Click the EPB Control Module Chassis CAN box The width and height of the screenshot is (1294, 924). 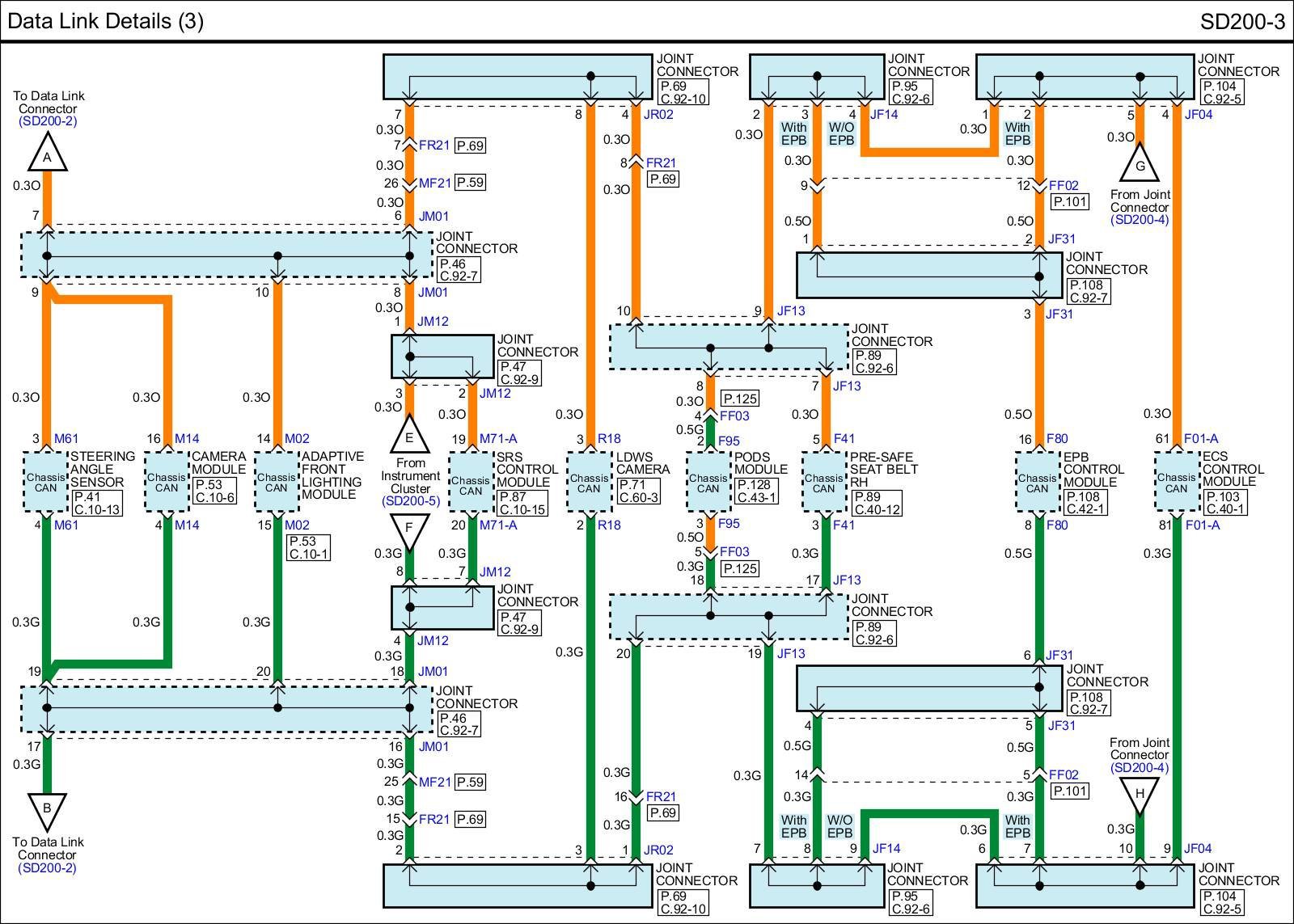(1038, 483)
